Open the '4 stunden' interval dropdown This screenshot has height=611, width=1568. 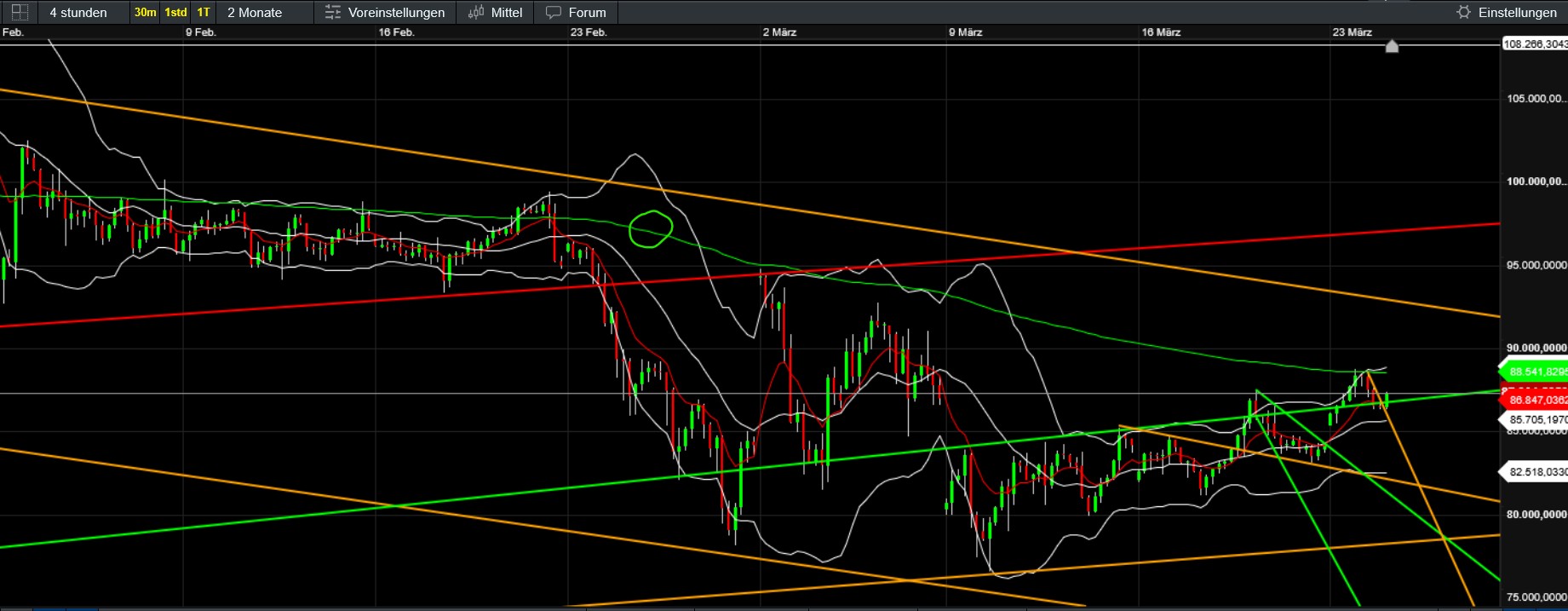point(83,12)
